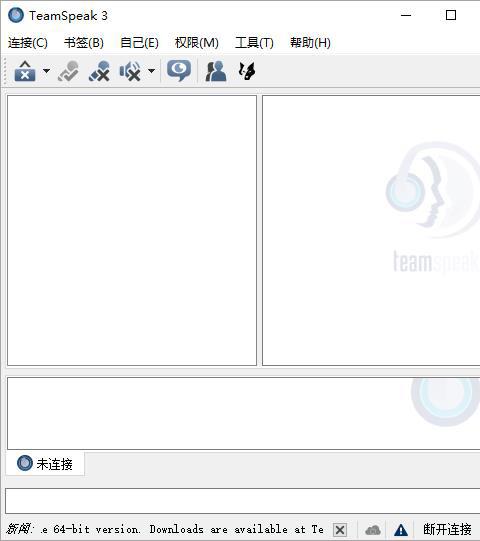Maximize the TeamSpeak 3 window
Image resolution: width=480 pixels, height=541 pixels.
pyautogui.click(x=451, y=15)
